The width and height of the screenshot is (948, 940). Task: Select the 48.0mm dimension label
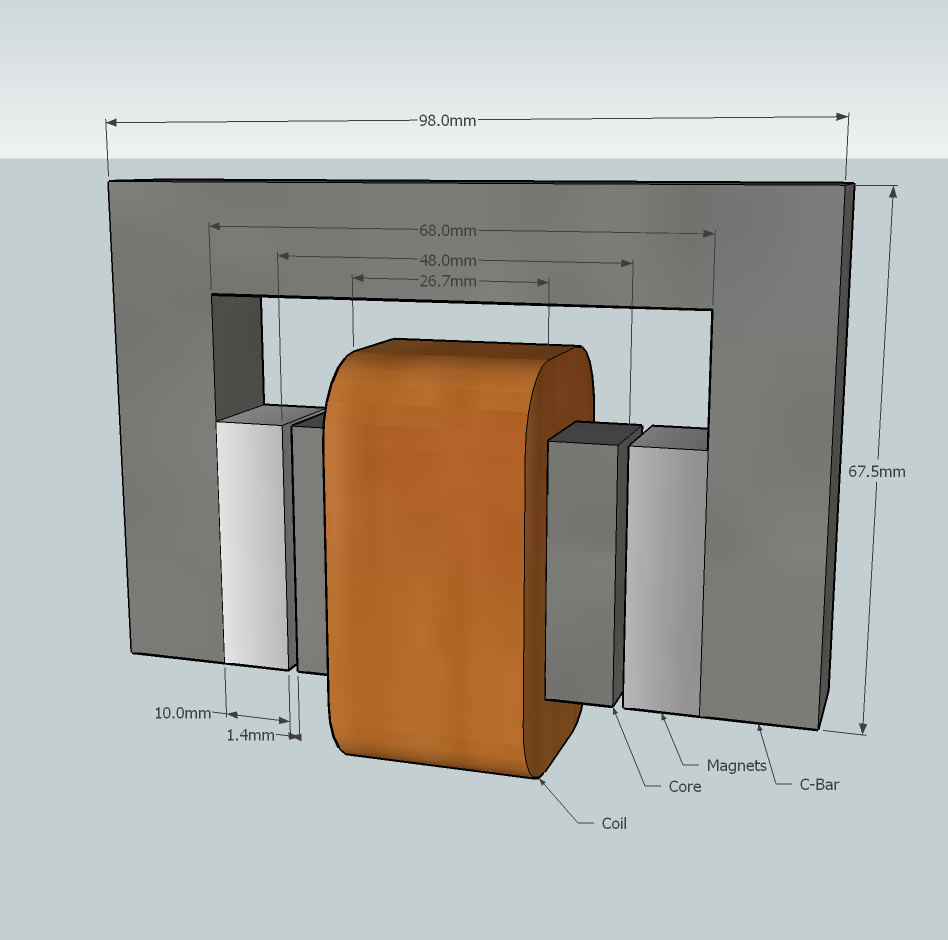(x=447, y=261)
